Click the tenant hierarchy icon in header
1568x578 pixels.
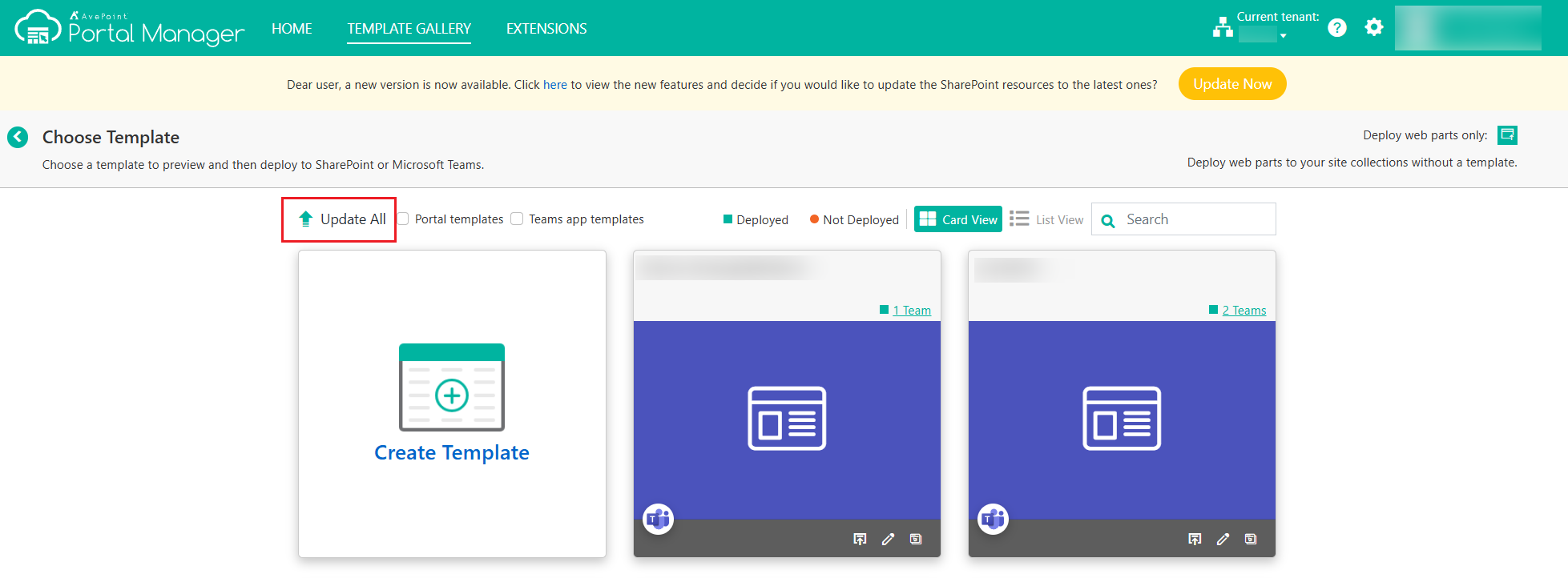(x=1223, y=28)
